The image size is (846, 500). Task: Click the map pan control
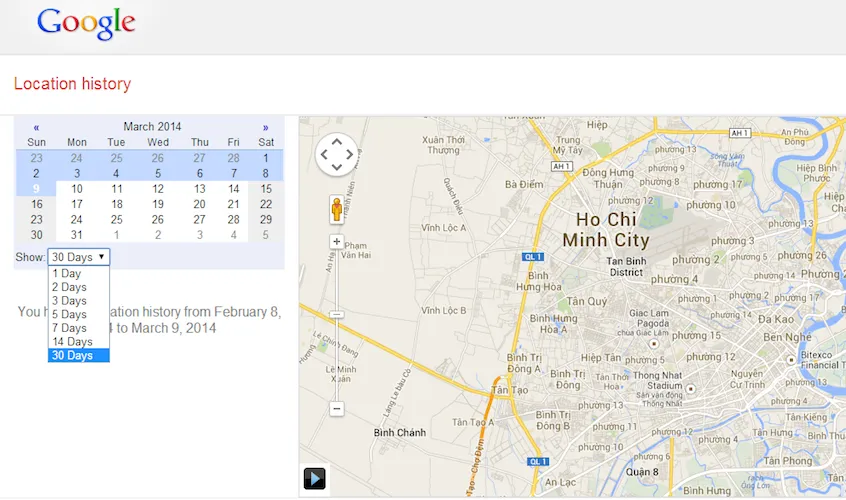pyautogui.click(x=336, y=154)
